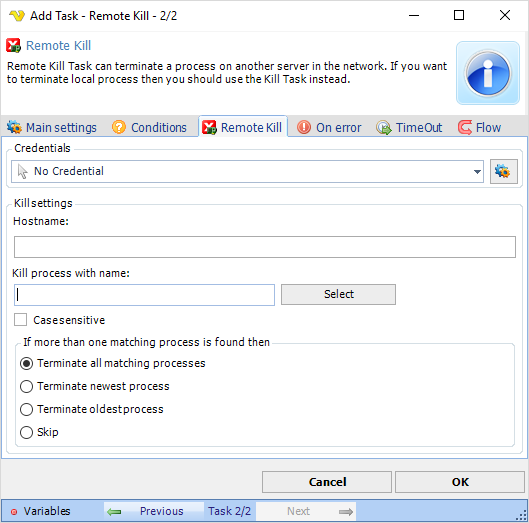Click the Main settings gear icon
Screen dimensions: 529x523
click(14, 127)
